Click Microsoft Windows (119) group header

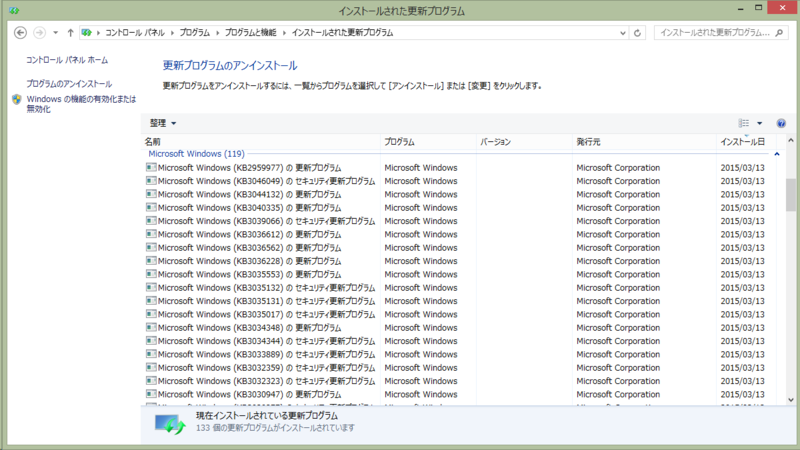coord(196,154)
